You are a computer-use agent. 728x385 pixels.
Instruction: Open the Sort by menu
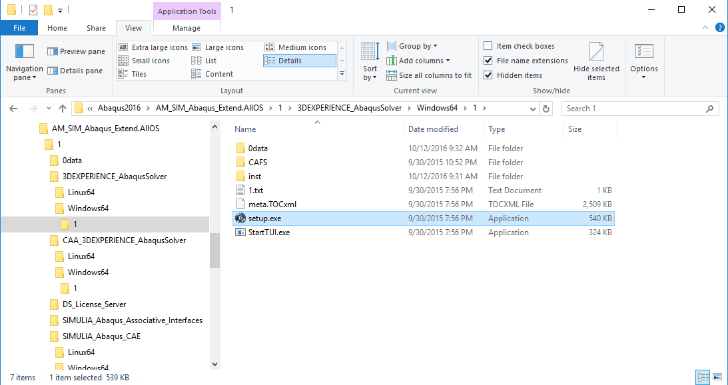click(370, 63)
